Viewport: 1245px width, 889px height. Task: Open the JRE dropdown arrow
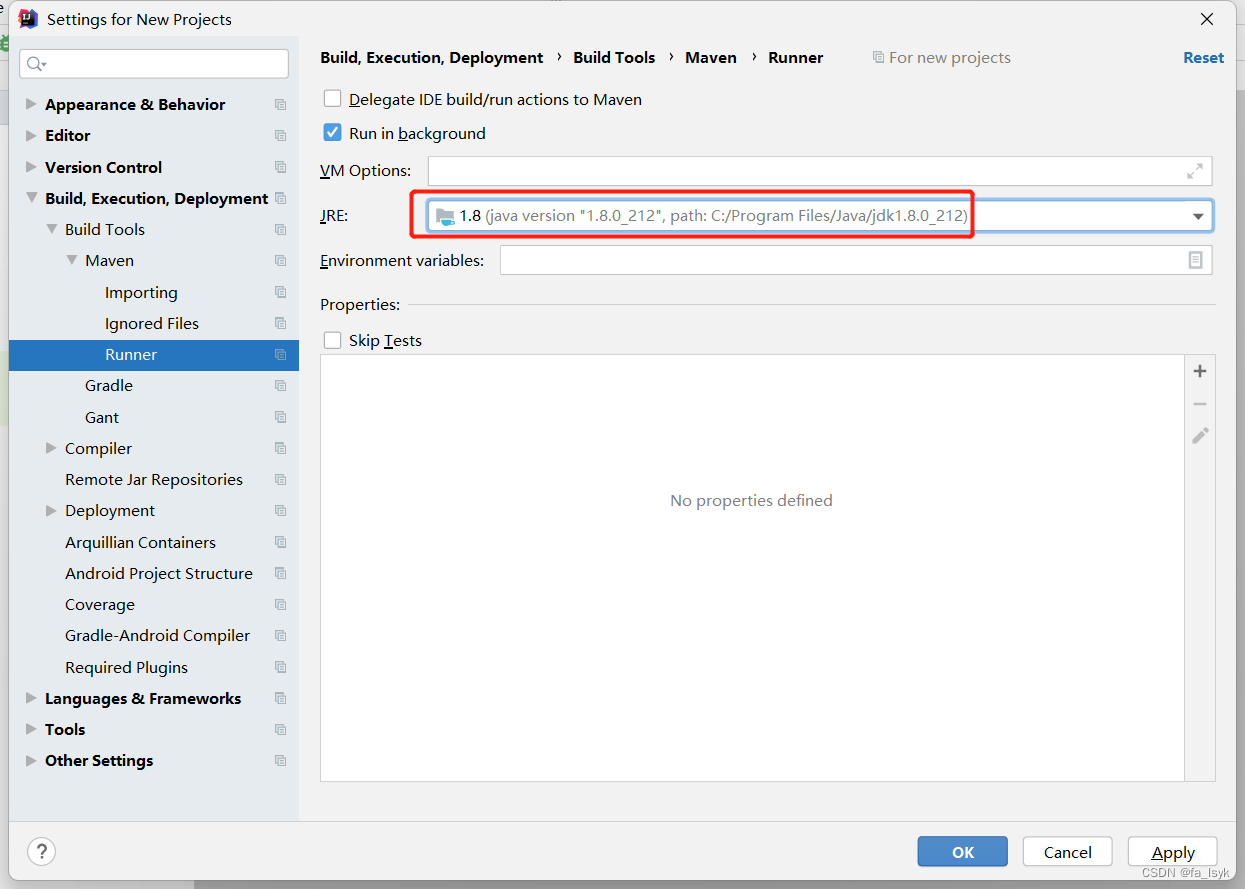[x=1198, y=216]
